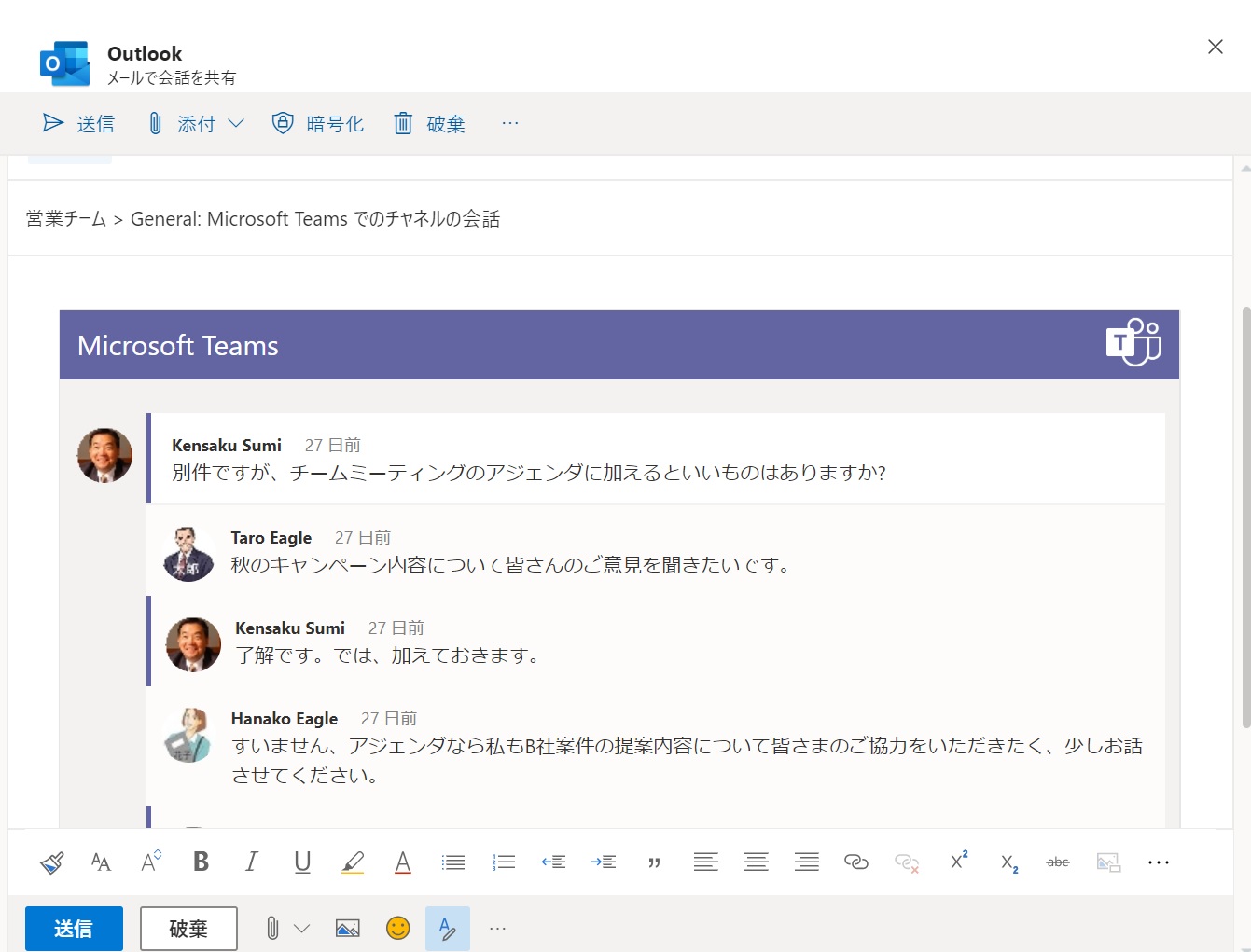1251x952 pixels.
Task: Click 添付 in the top toolbar
Action: tap(183, 124)
